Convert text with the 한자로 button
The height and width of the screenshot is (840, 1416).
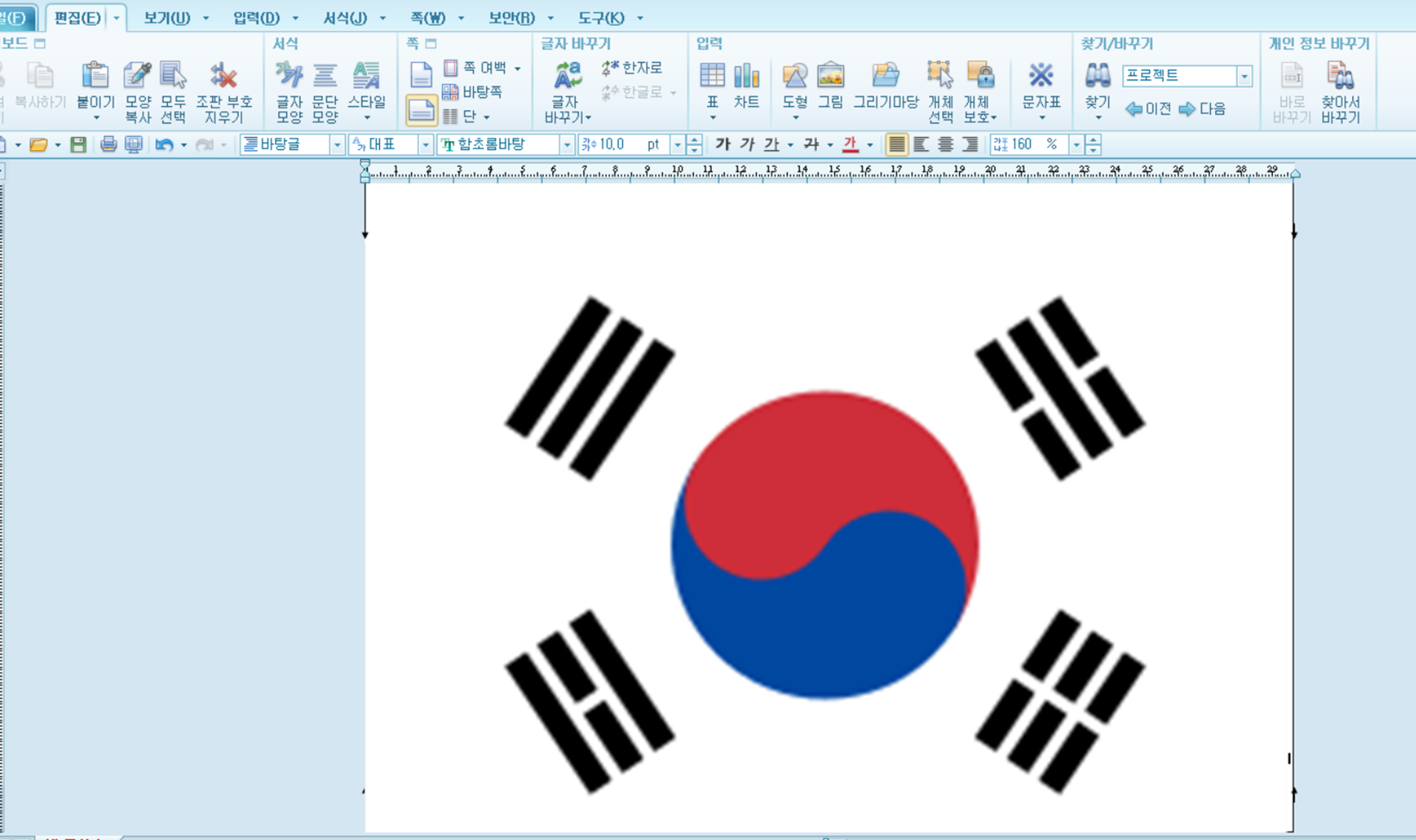click(x=632, y=67)
